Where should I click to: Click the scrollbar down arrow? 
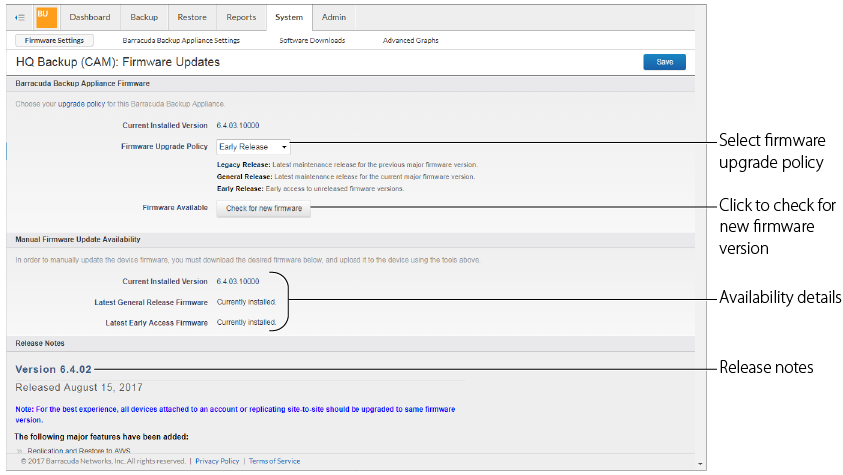coord(700,463)
